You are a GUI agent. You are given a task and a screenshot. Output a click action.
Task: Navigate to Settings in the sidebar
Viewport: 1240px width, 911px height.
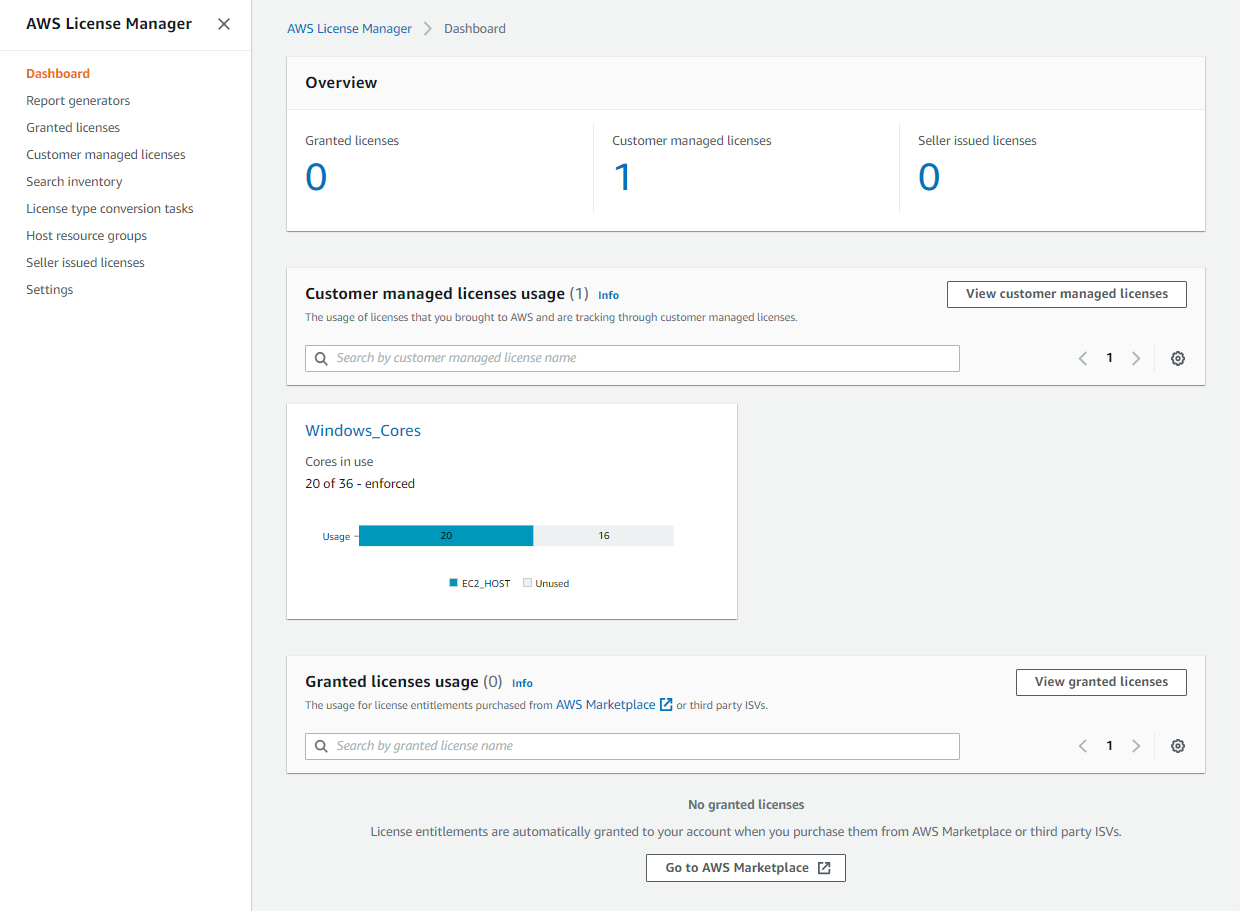pos(49,289)
